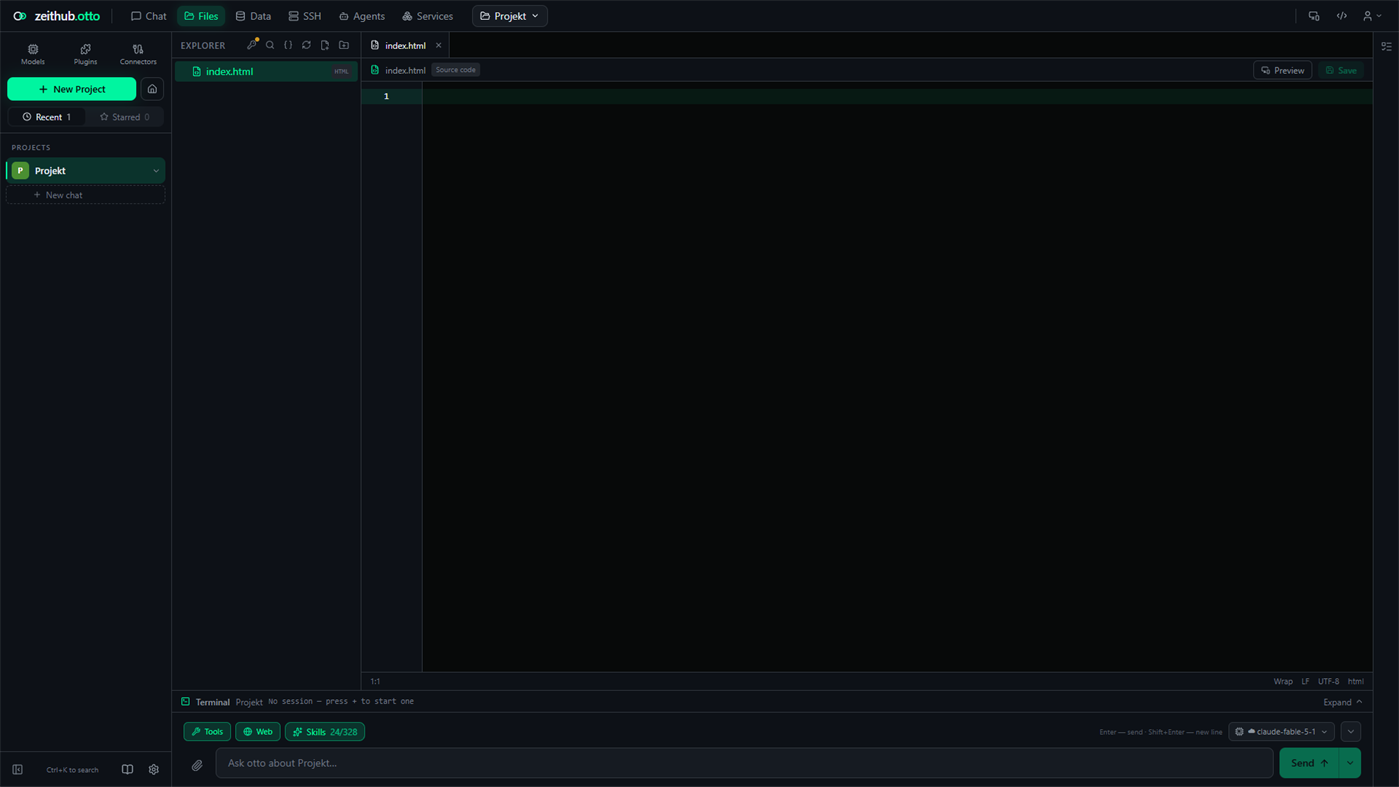This screenshot has height=787, width=1399.
Task: Toggle the task list panel on right edge
Action: pyautogui.click(x=1386, y=46)
